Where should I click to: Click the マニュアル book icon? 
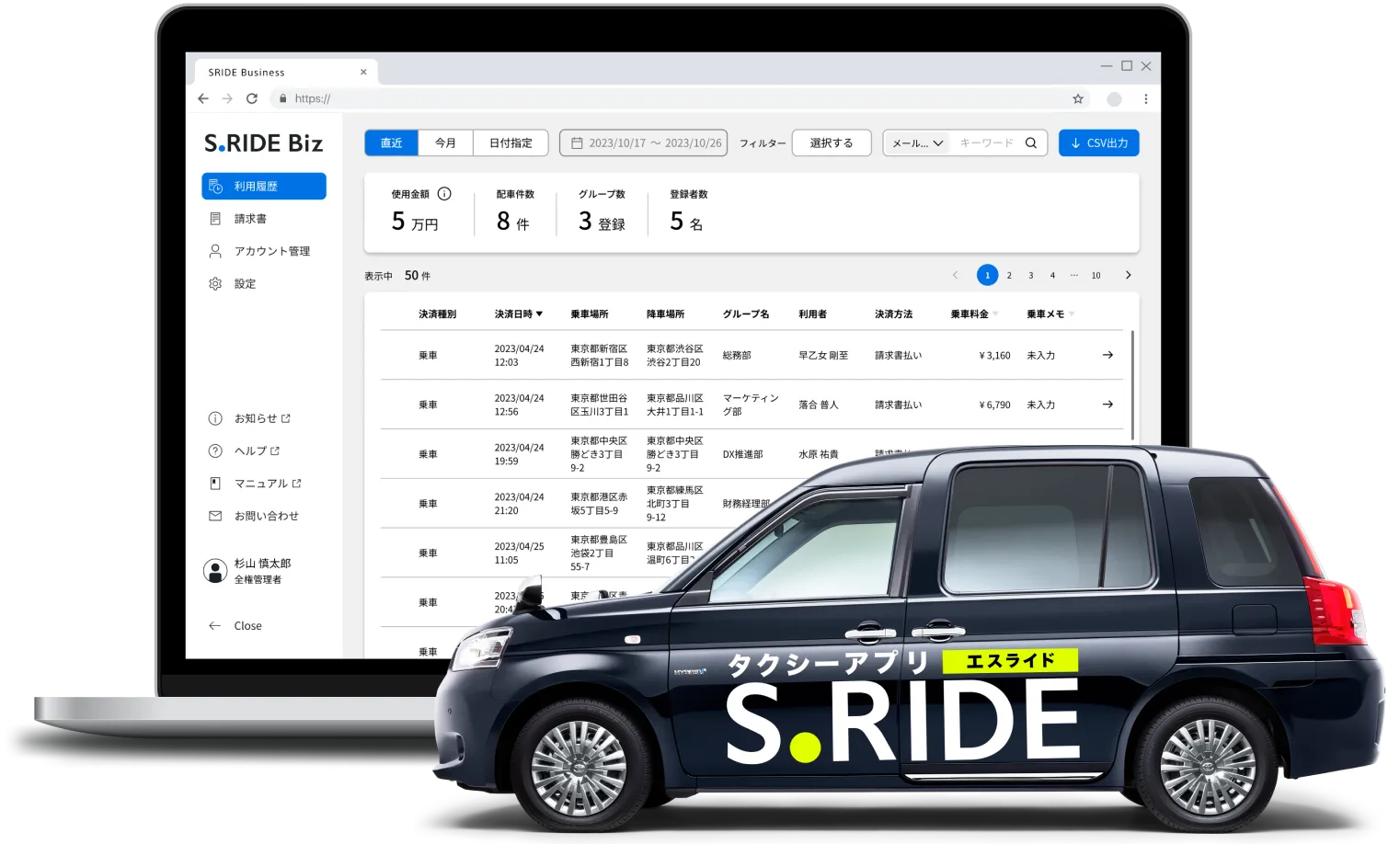[215, 484]
